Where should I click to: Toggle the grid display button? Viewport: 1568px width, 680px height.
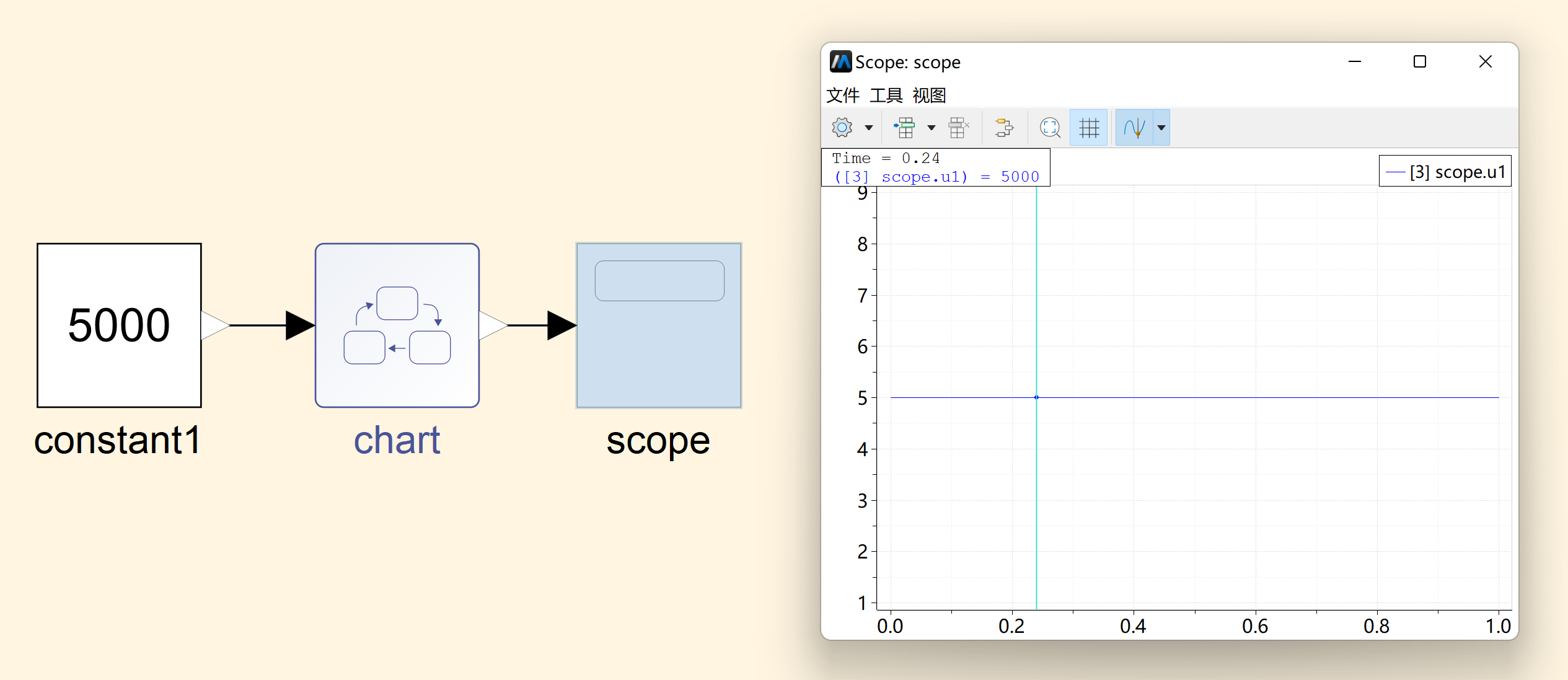point(1089,128)
